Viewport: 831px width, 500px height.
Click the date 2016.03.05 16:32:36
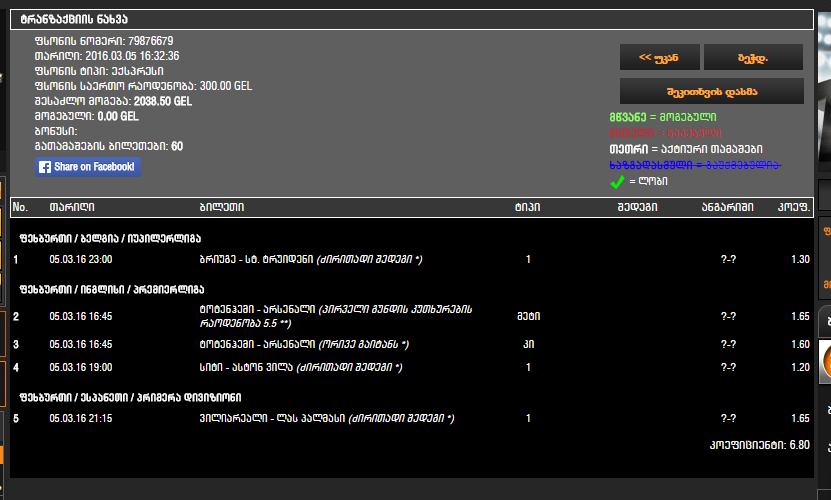[x=132, y=56]
